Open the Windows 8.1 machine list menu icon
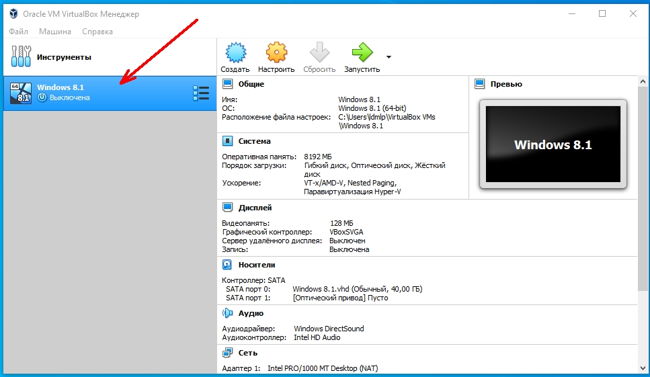The height and width of the screenshot is (377, 650). click(201, 93)
